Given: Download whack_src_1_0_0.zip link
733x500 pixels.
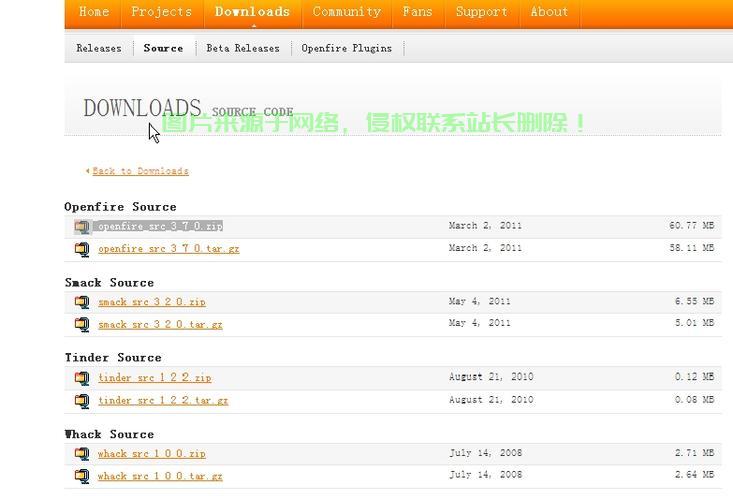Looking at the screenshot, I should click(x=152, y=453).
